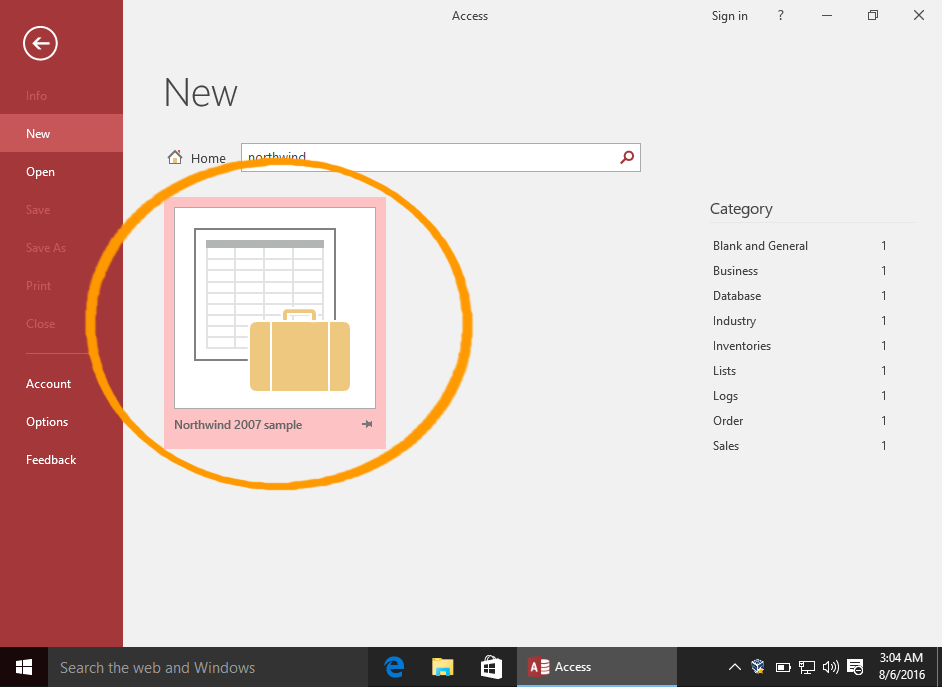Image resolution: width=942 pixels, height=687 pixels.
Task: Pin the Northwind 2007 sample template
Action: [367, 425]
